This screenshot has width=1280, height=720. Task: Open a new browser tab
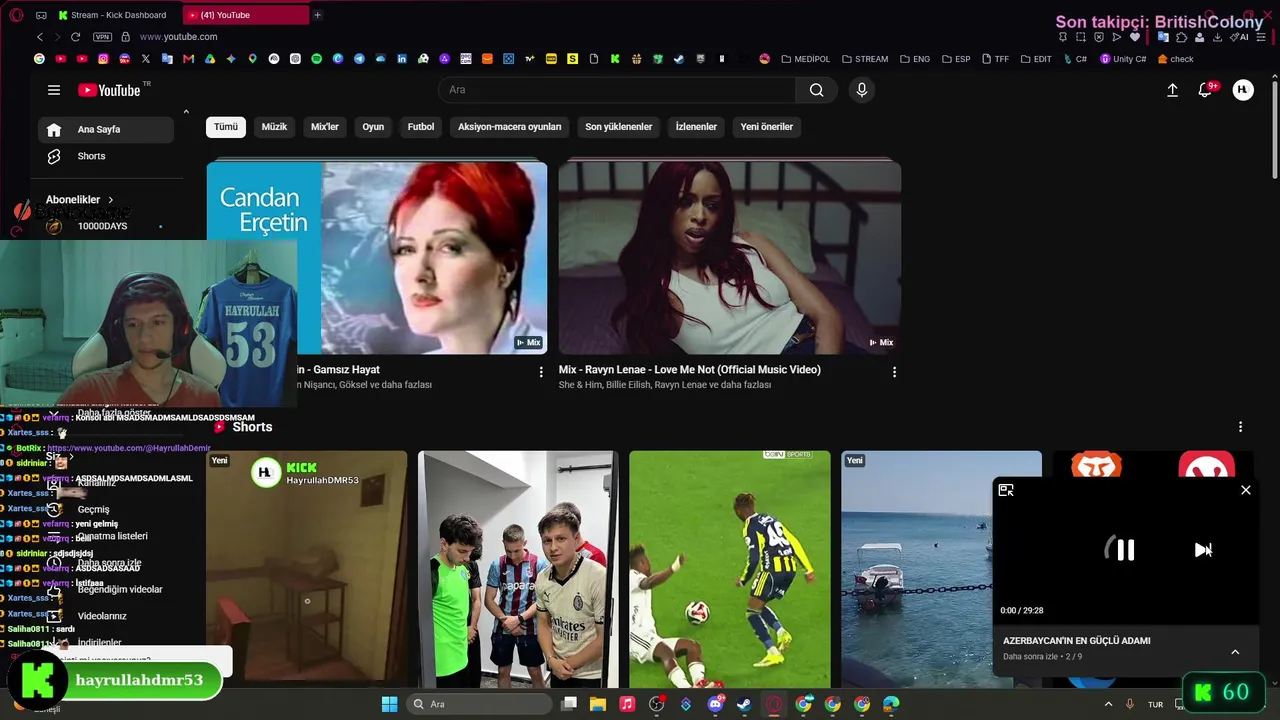(x=317, y=15)
